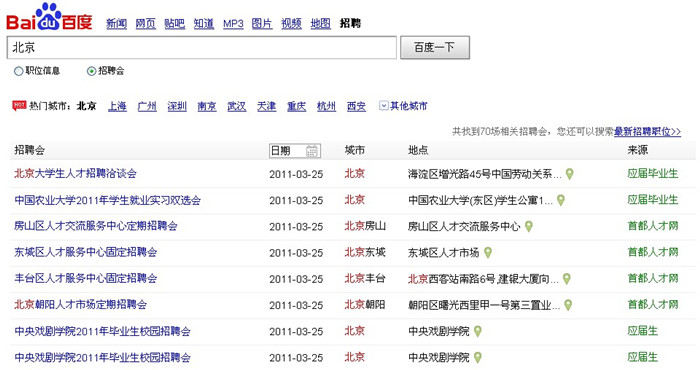Click the red HOT badge icon
Image resolution: width=700 pixels, height=370 pixels.
(19, 106)
